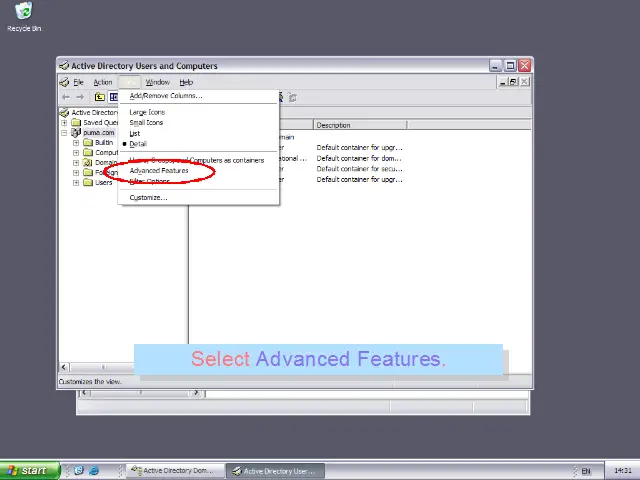The width and height of the screenshot is (640, 480).
Task: Expand the Saved Queries node
Action: point(64,122)
